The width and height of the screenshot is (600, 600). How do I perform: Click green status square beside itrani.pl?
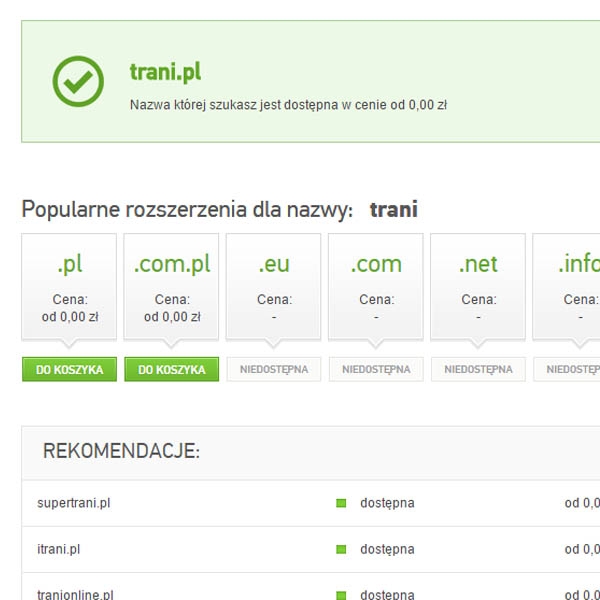[341, 549]
